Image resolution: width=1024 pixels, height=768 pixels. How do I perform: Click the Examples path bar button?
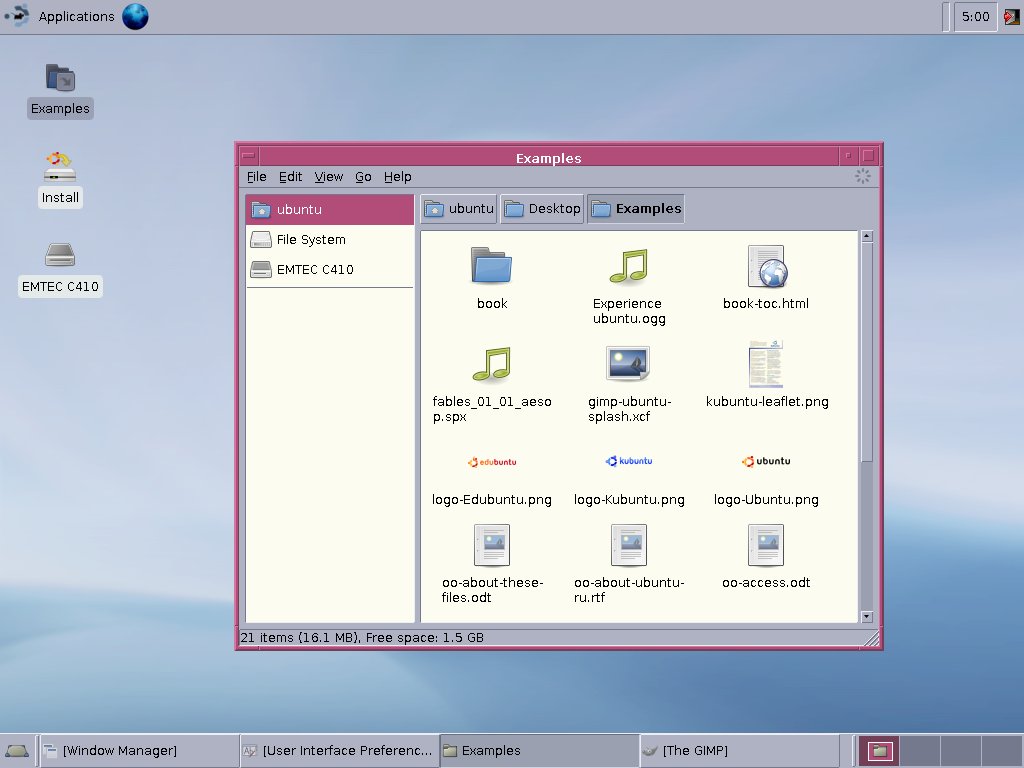636,209
